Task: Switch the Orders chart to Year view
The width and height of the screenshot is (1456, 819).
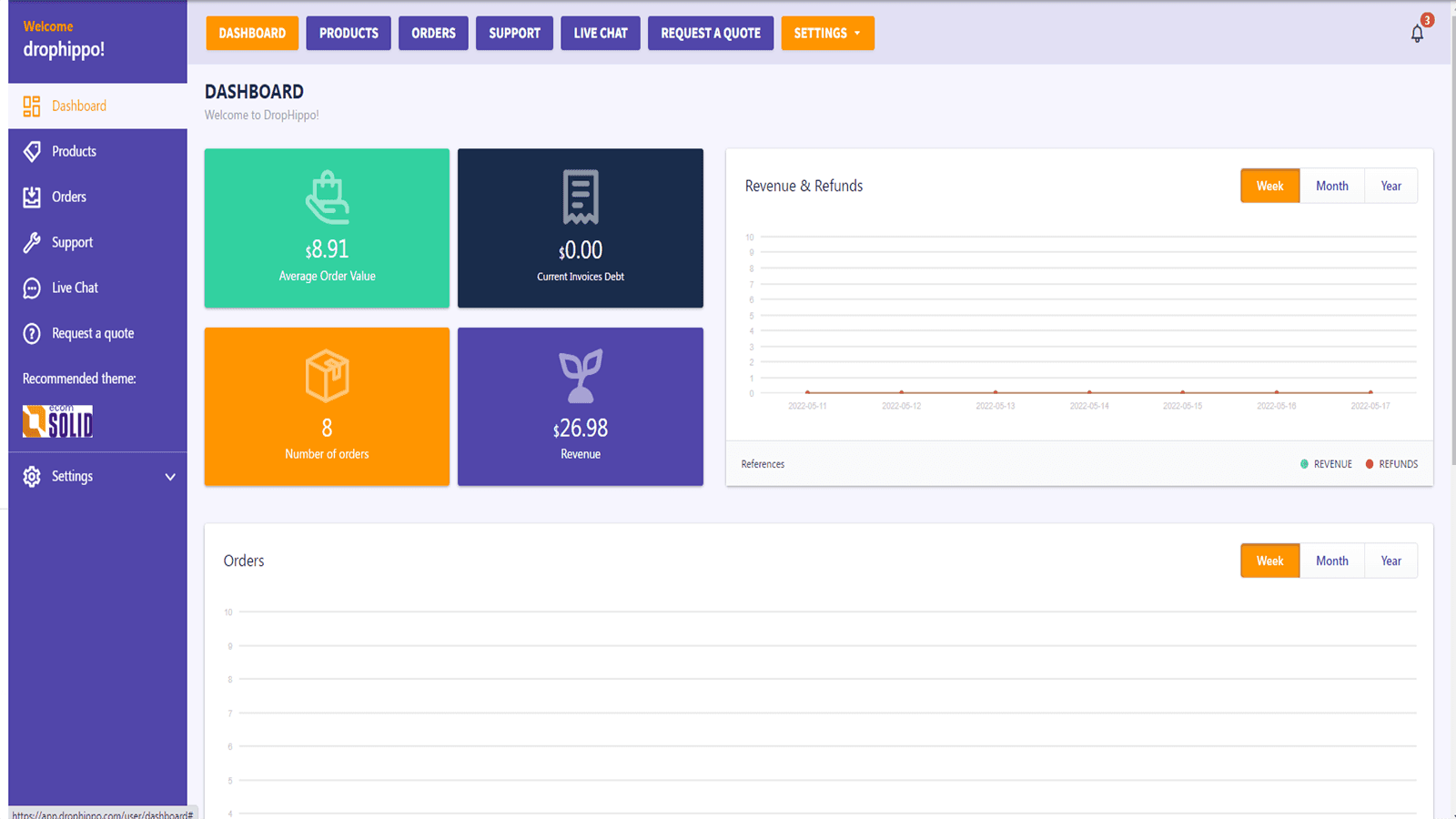Action: click(1390, 561)
